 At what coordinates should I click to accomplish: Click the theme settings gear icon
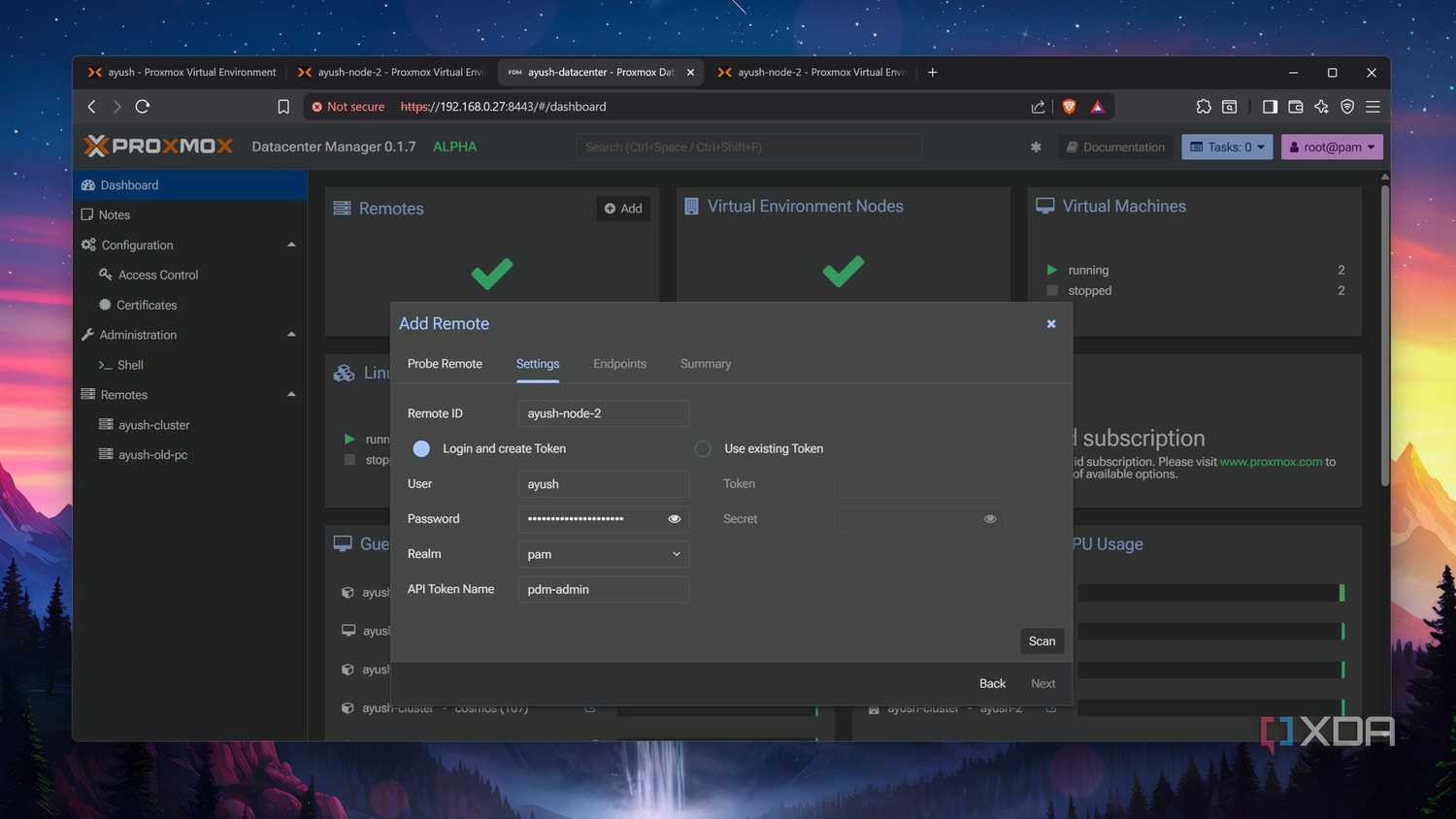pos(1036,147)
